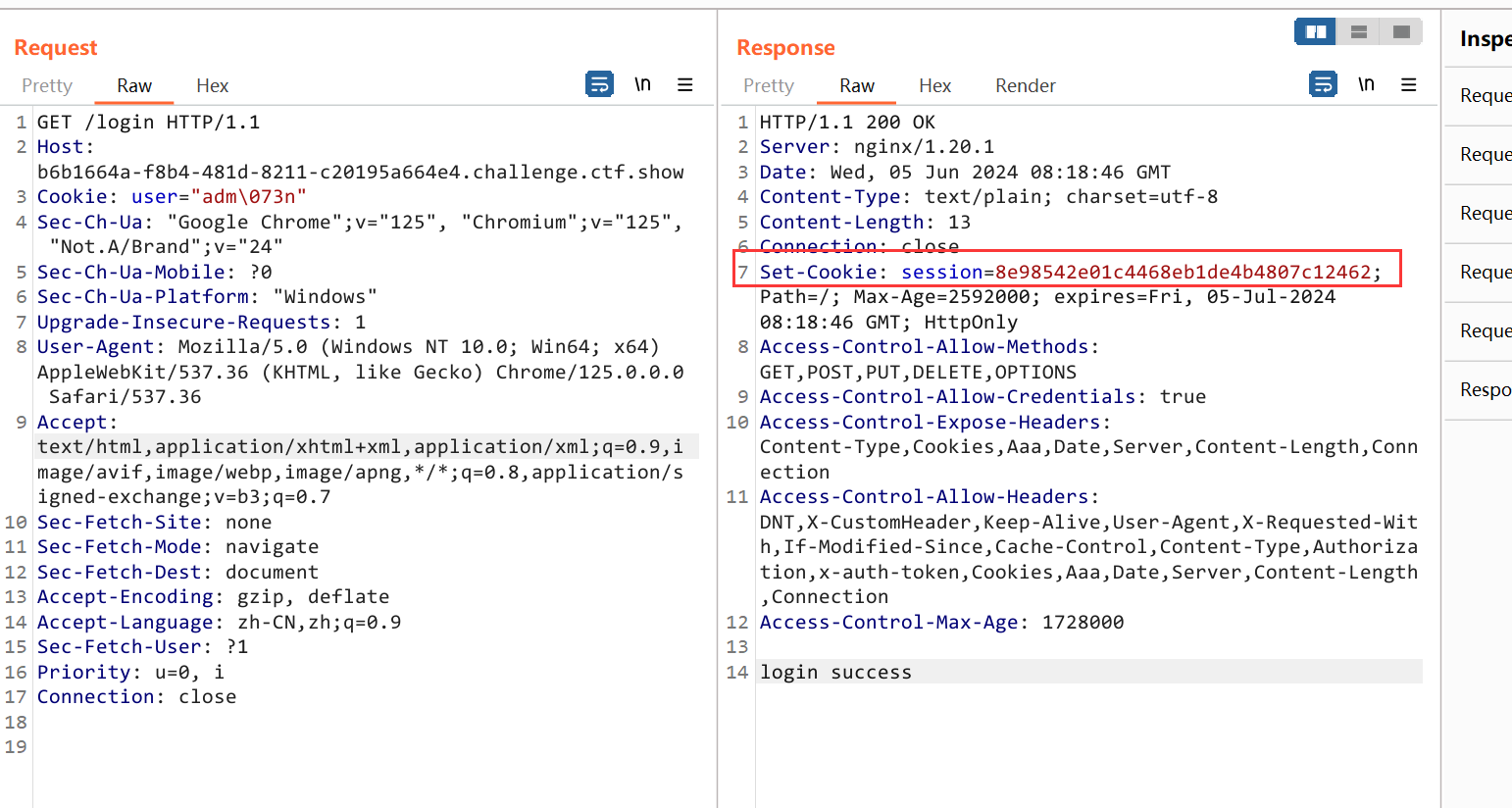
Task: Click the Sec-Ch-Ua-Mobile: ?0 header
Action: point(155,273)
